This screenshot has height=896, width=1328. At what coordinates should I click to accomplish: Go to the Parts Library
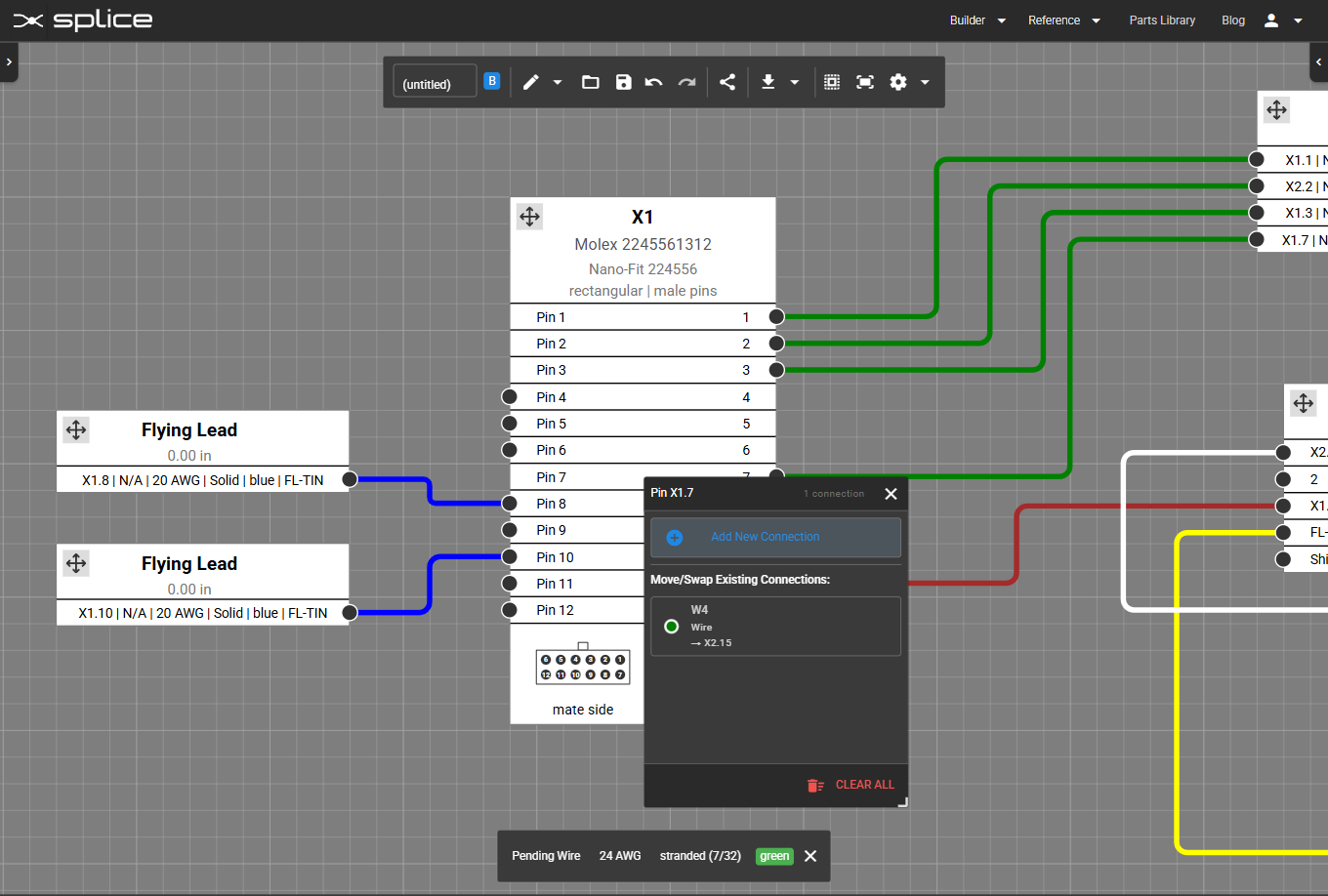pyautogui.click(x=1162, y=20)
